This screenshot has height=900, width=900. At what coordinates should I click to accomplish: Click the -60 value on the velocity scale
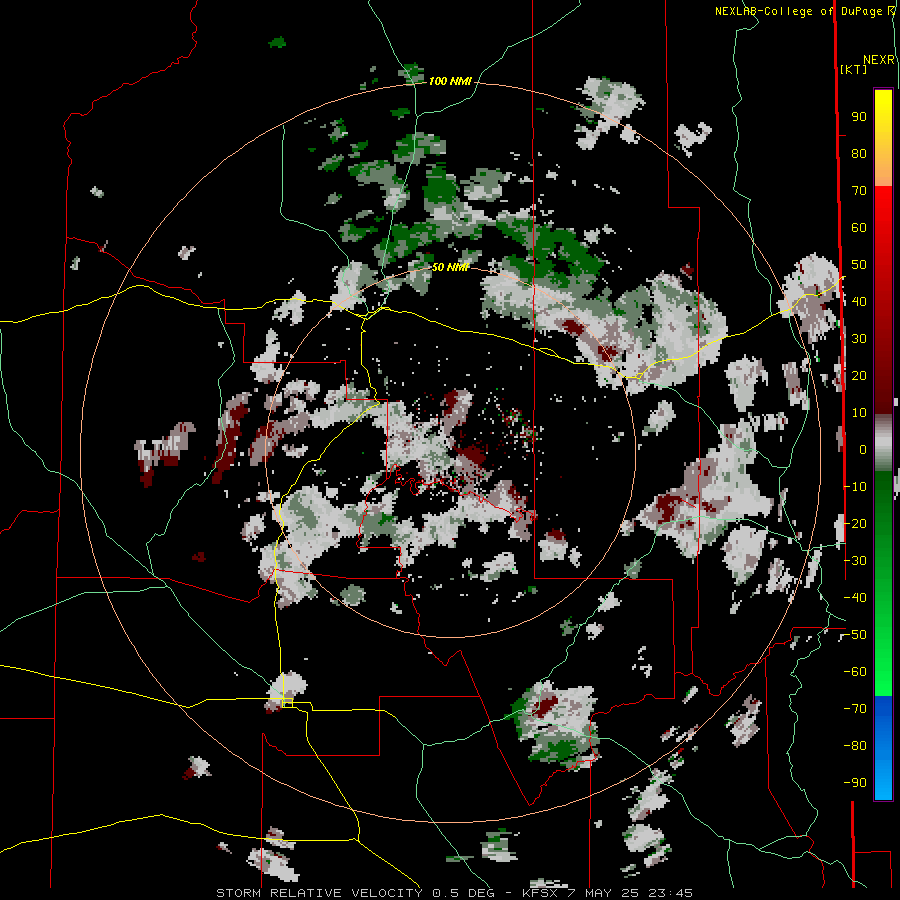[x=855, y=672]
